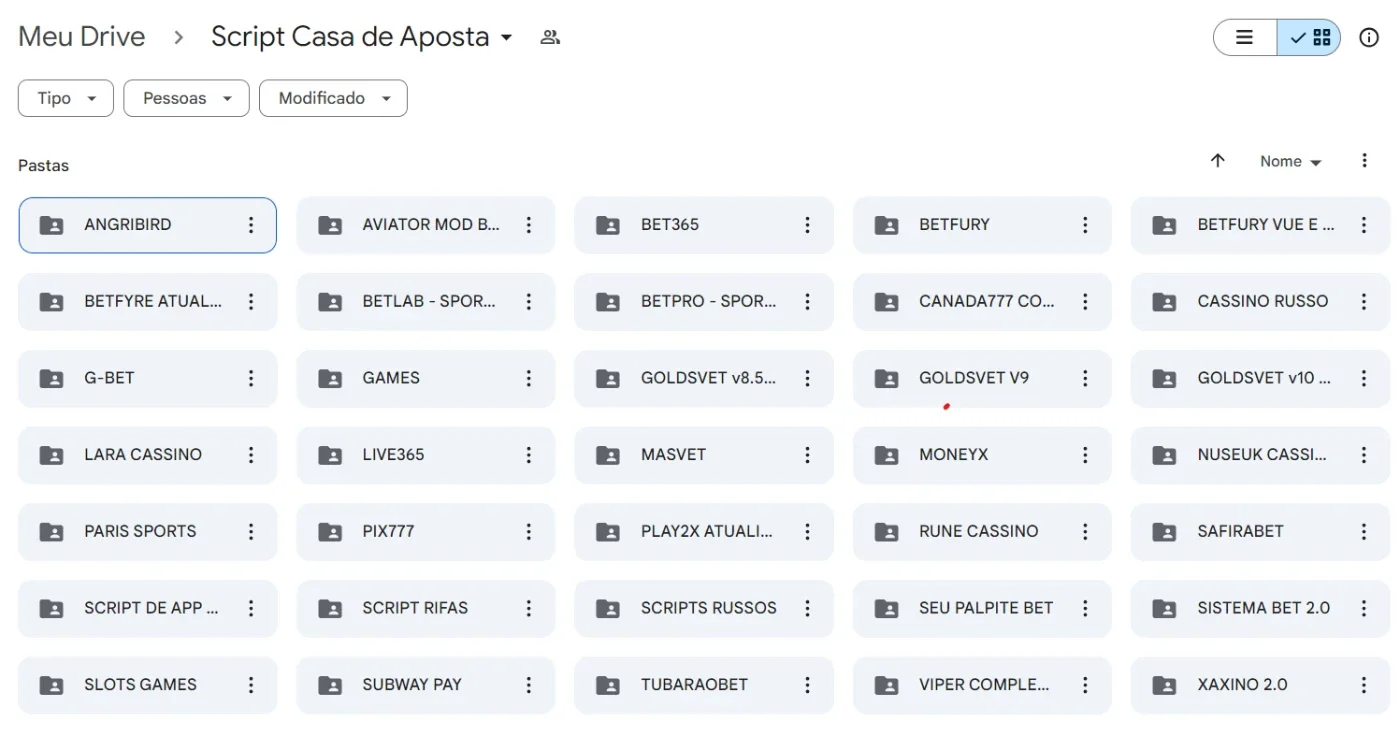1400x736 pixels.
Task: Open more actions for BET365 folder
Action: coord(807,225)
